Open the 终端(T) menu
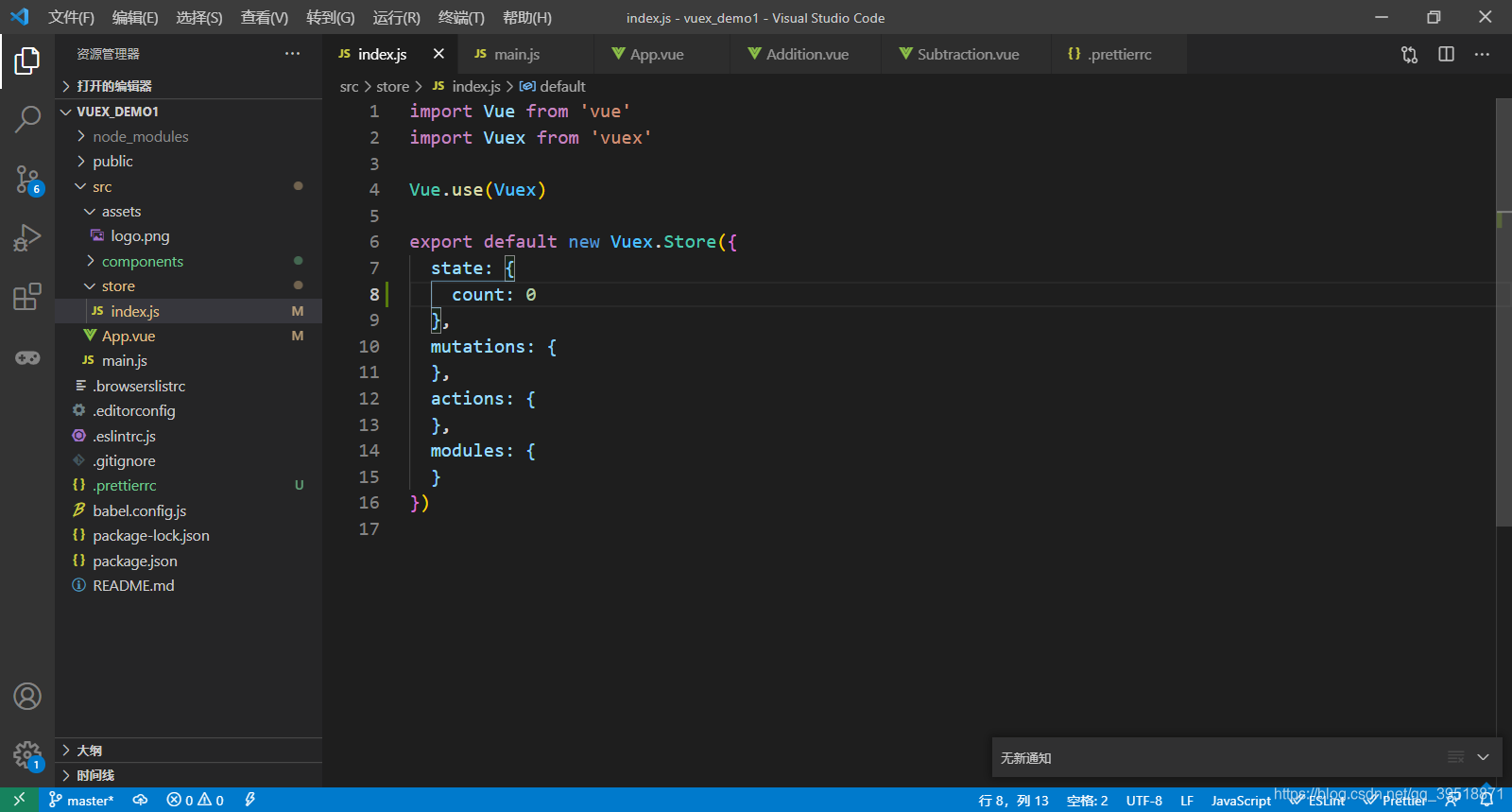 461,18
